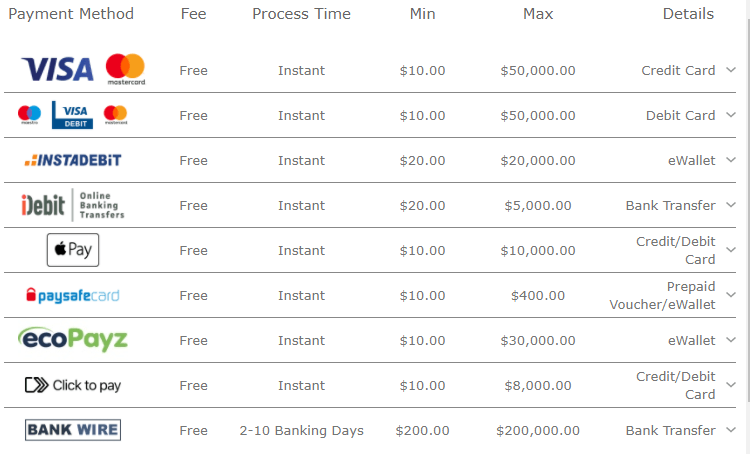Image resolution: width=750 pixels, height=454 pixels.
Task: Expand the Credit Card details chevron
Action: 730,70
